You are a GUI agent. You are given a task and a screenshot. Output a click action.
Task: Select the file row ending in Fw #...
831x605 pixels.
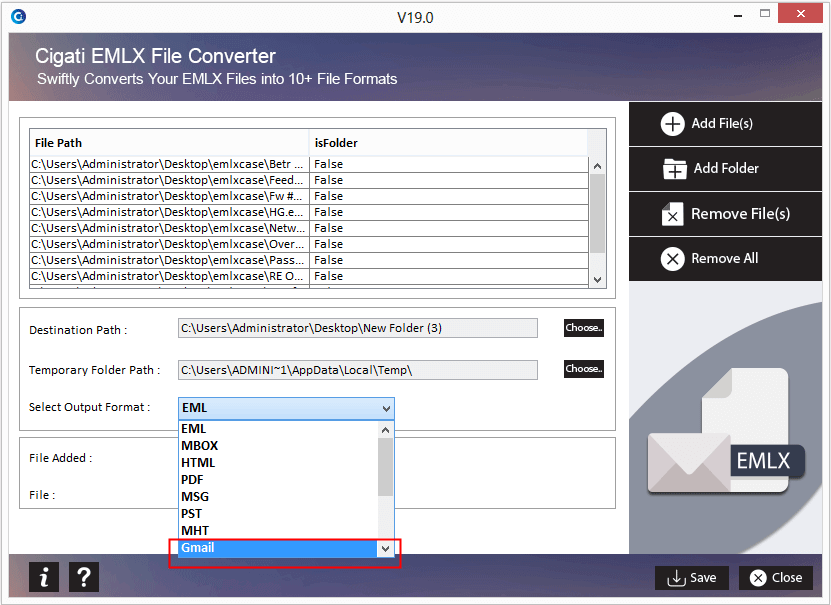[x=309, y=196]
